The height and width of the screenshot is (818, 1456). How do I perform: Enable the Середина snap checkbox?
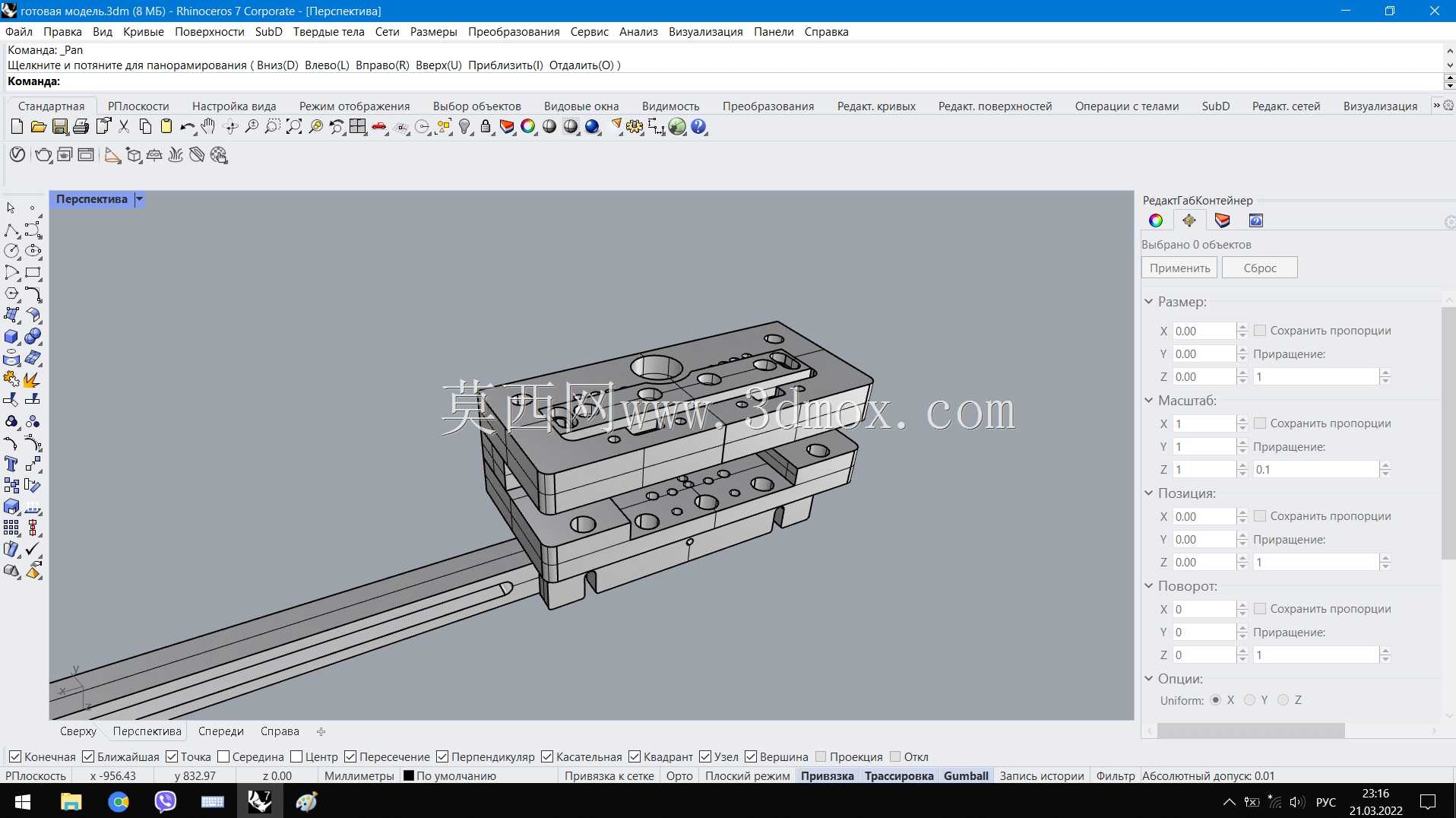223,756
